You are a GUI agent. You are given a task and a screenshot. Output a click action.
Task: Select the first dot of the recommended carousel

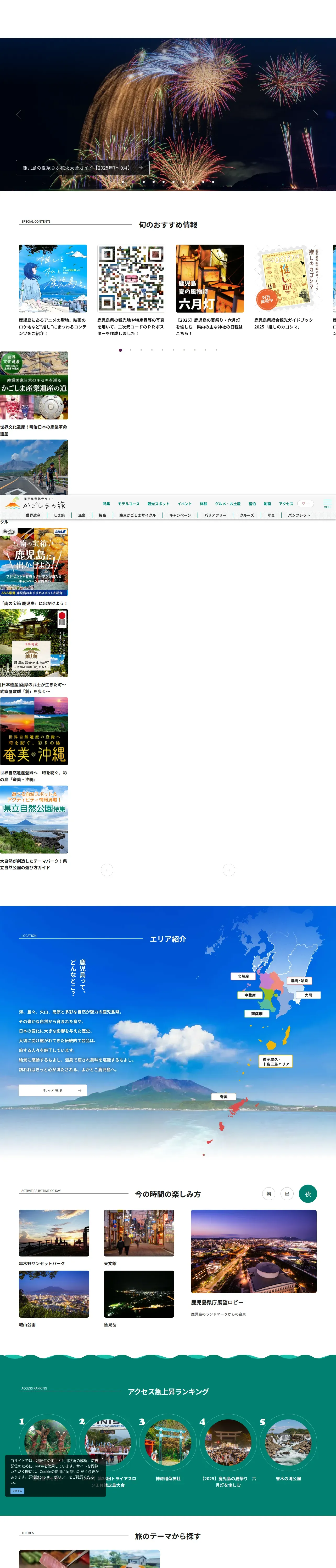pos(120,350)
